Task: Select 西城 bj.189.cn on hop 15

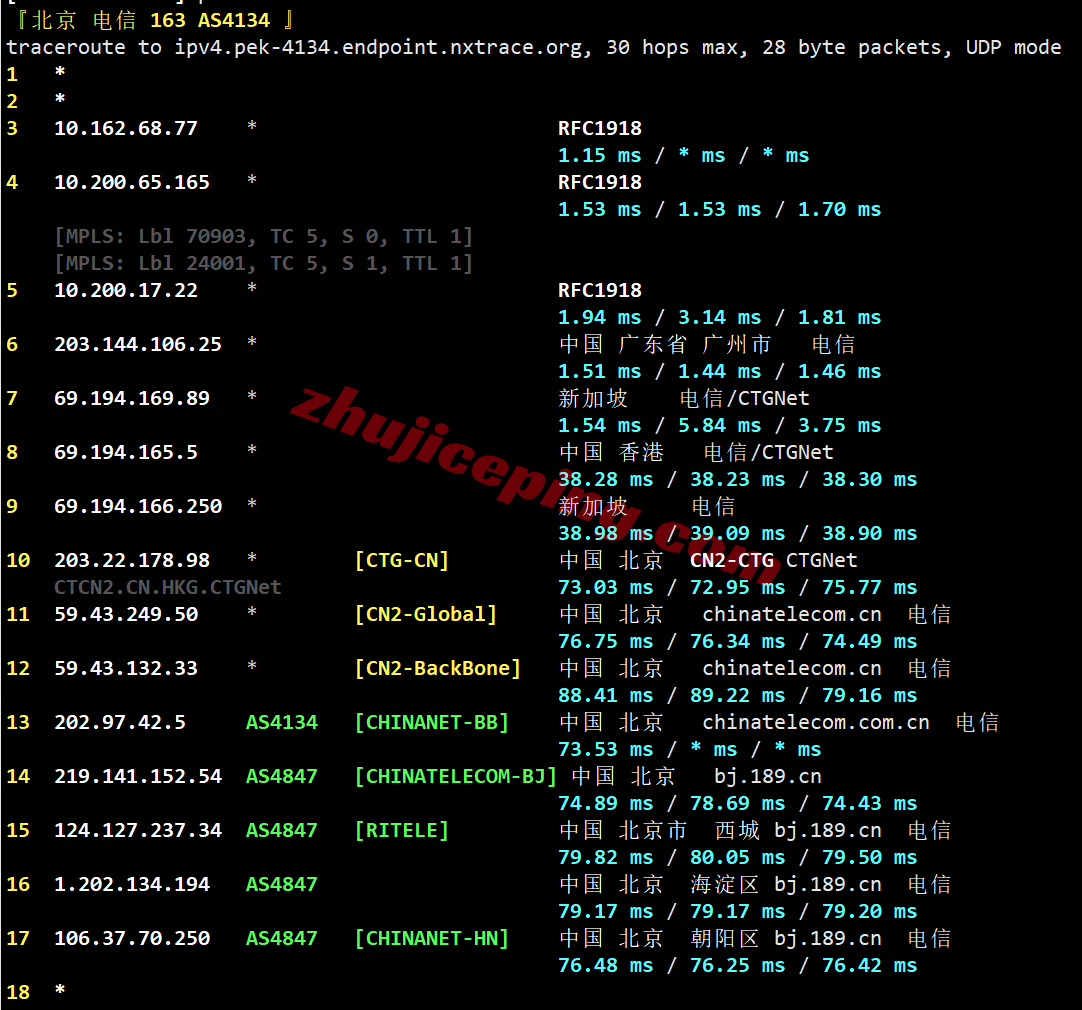Action: [x=798, y=830]
